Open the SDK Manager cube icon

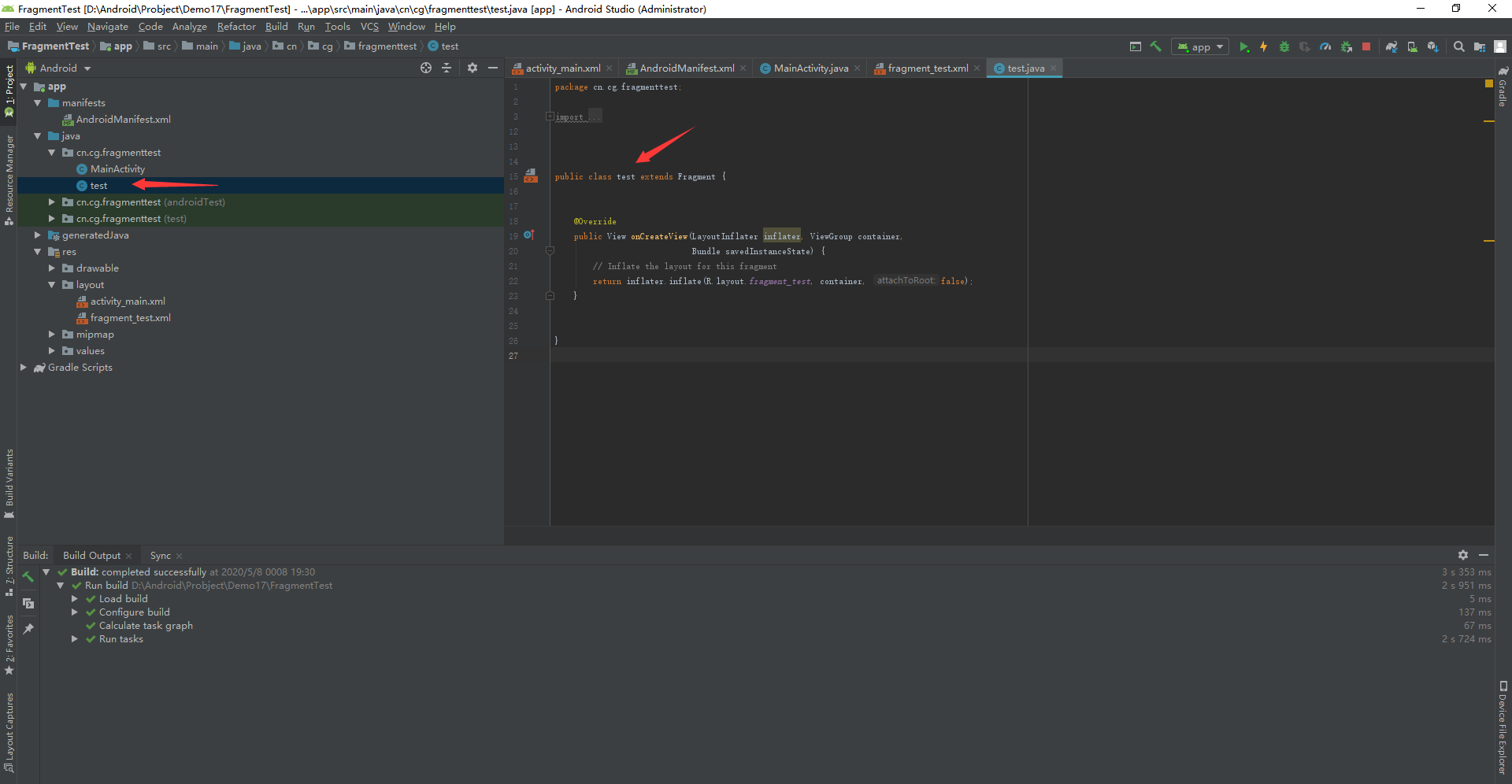coord(1432,47)
